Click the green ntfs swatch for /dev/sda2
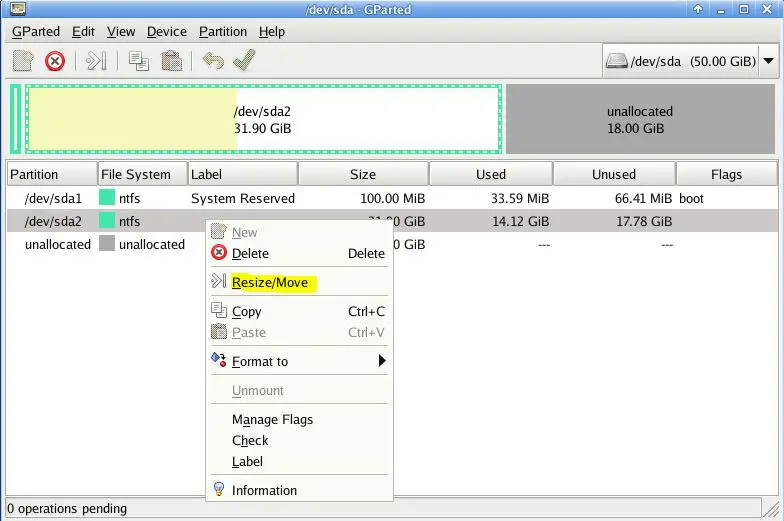Image resolution: width=784 pixels, height=521 pixels. click(107, 220)
